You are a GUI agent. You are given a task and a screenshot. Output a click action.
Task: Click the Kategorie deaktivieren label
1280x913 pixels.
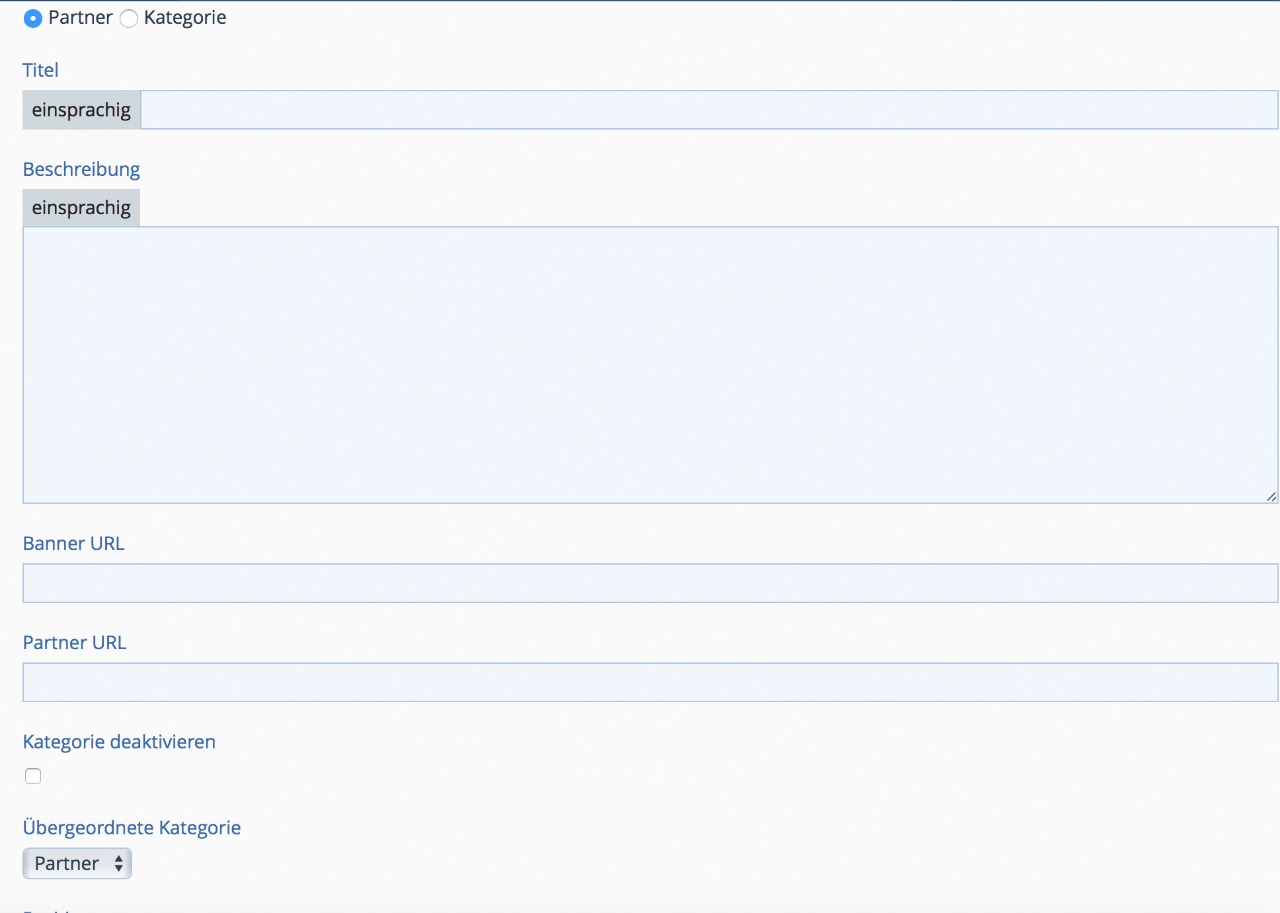119,742
